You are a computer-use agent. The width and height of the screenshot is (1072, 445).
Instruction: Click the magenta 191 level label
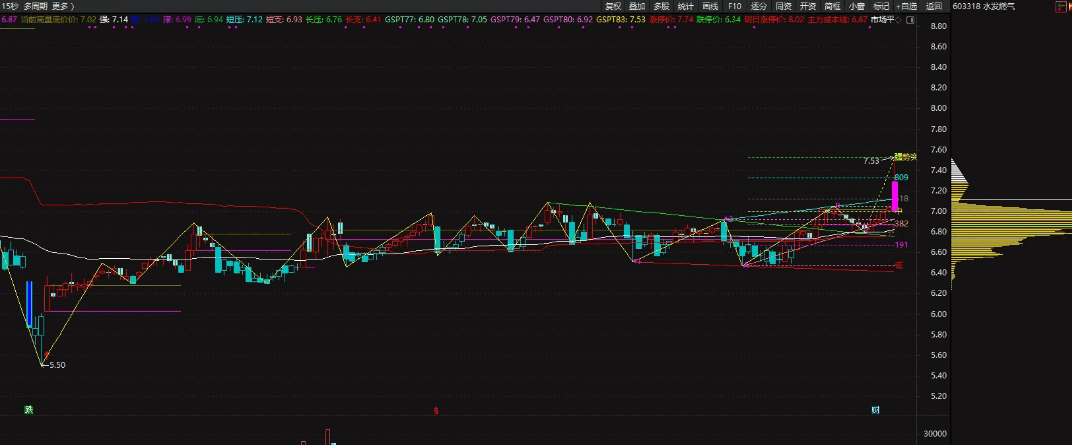901,245
